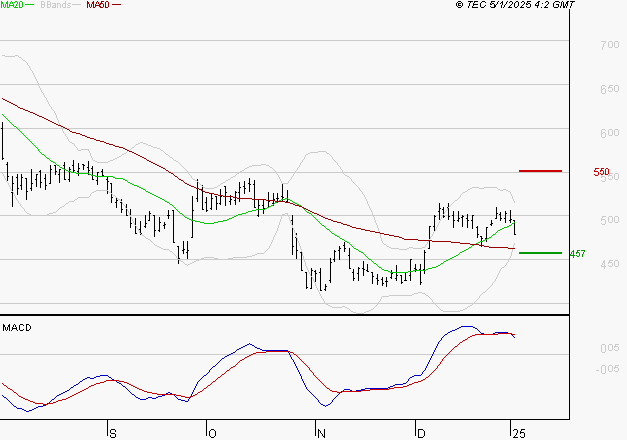Screen dimensions: 627x440
Task: Click the O month label on time axis
Action: click(x=213, y=433)
